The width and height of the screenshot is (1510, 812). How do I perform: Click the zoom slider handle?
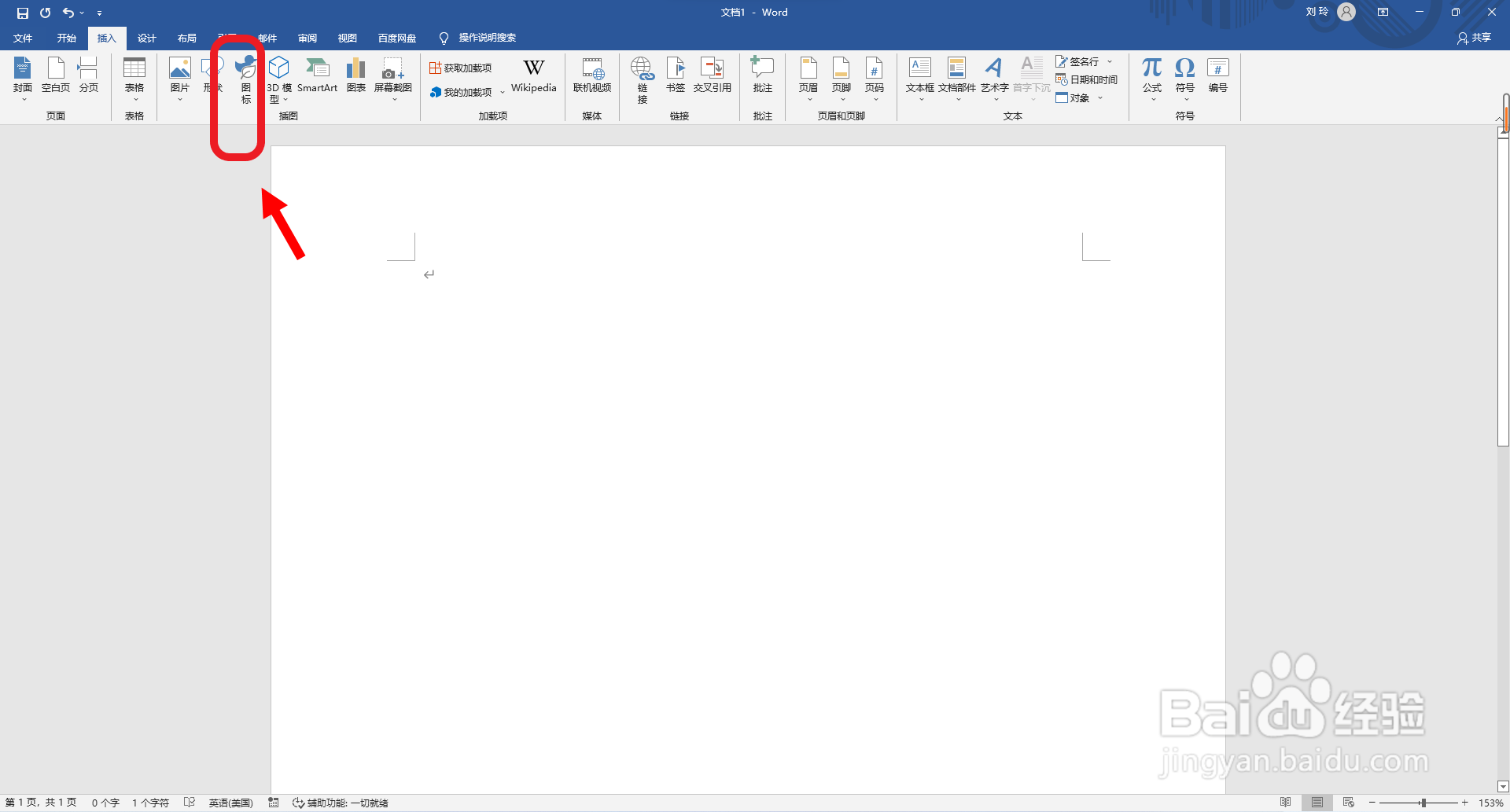[1423, 803]
